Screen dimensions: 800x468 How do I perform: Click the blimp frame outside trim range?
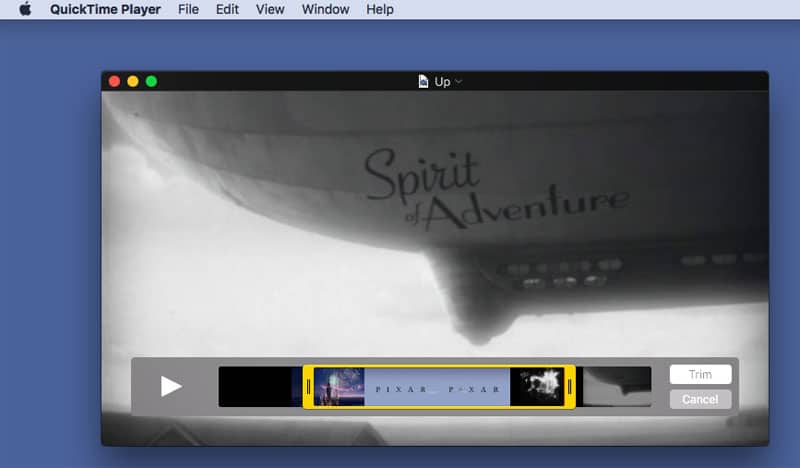tap(617, 387)
